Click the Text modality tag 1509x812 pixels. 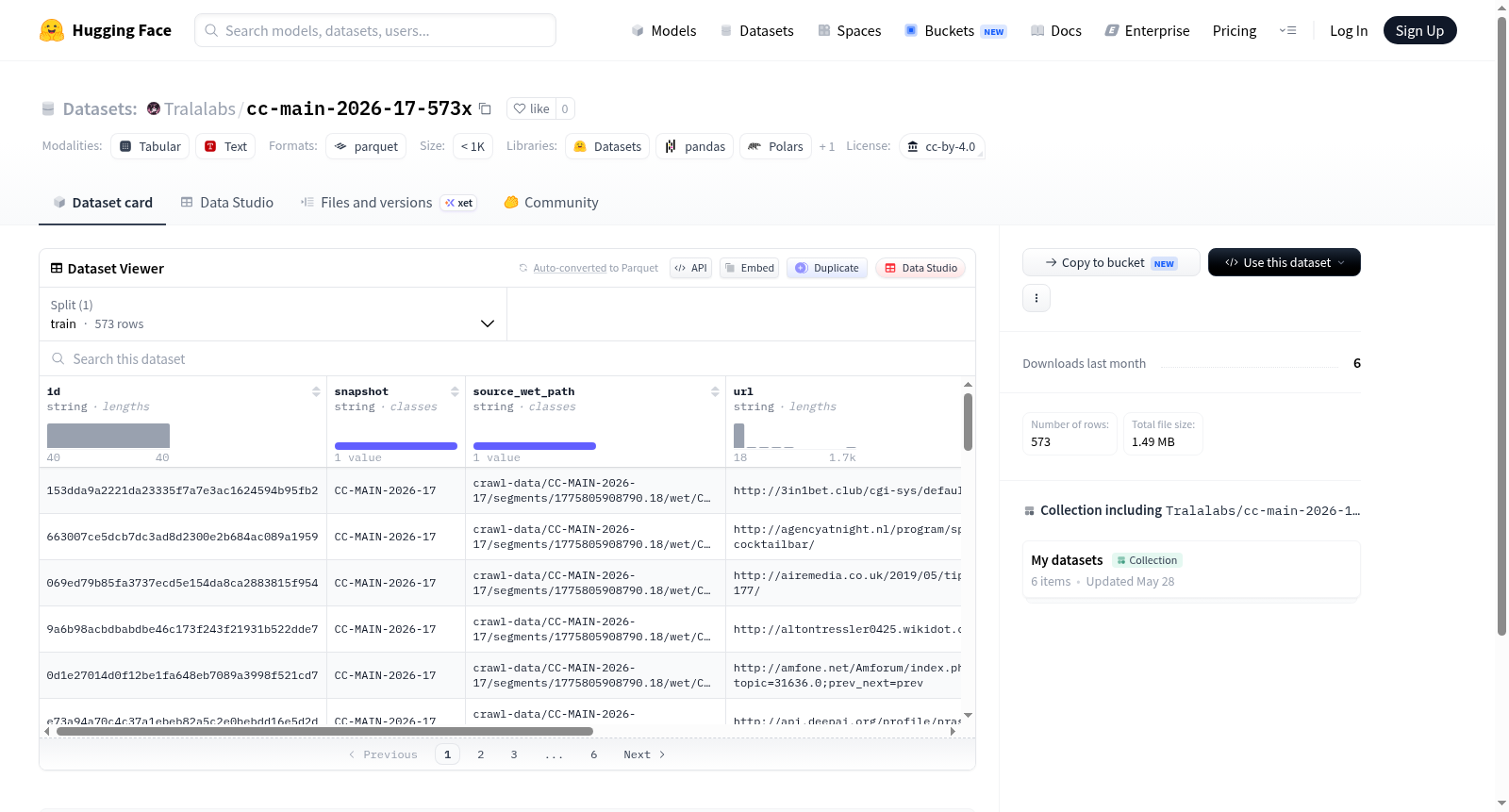pos(225,146)
